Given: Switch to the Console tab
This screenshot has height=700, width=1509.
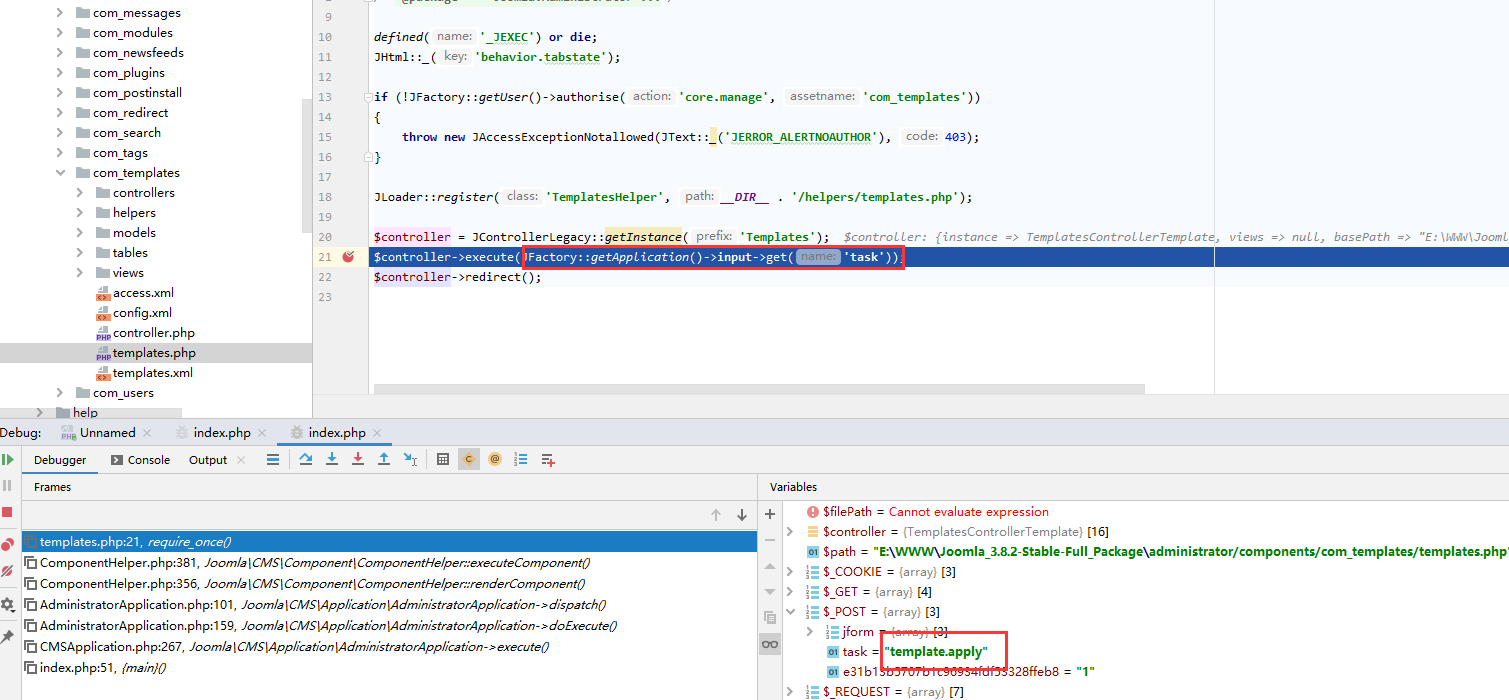Looking at the screenshot, I should pyautogui.click(x=140, y=460).
